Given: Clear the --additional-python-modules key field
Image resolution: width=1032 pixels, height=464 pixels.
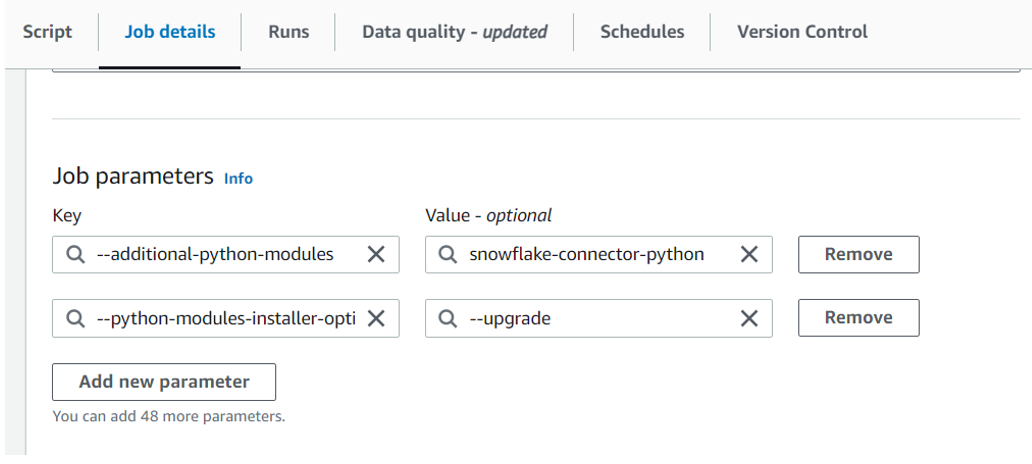Looking at the screenshot, I should pyautogui.click(x=376, y=254).
